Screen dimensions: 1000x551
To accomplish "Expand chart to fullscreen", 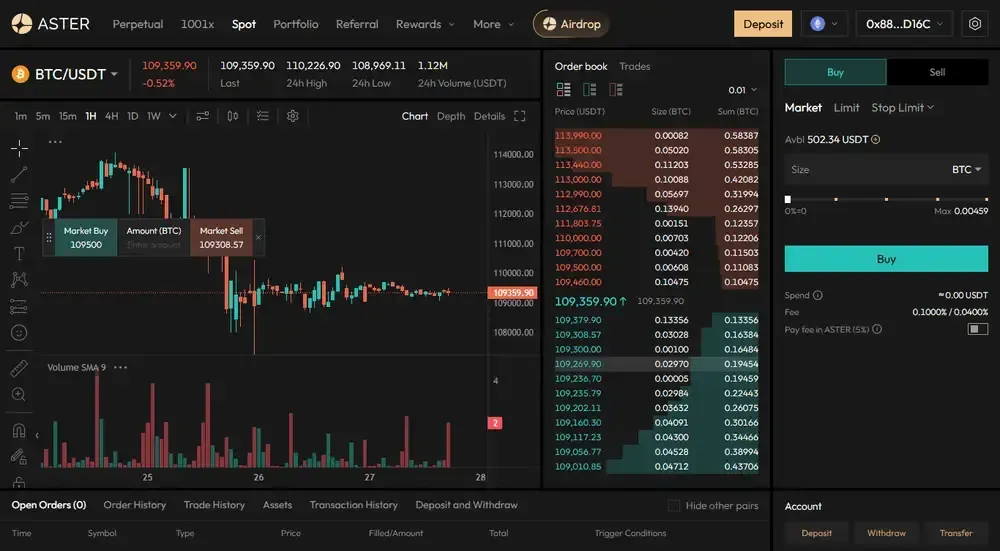I will (520, 116).
